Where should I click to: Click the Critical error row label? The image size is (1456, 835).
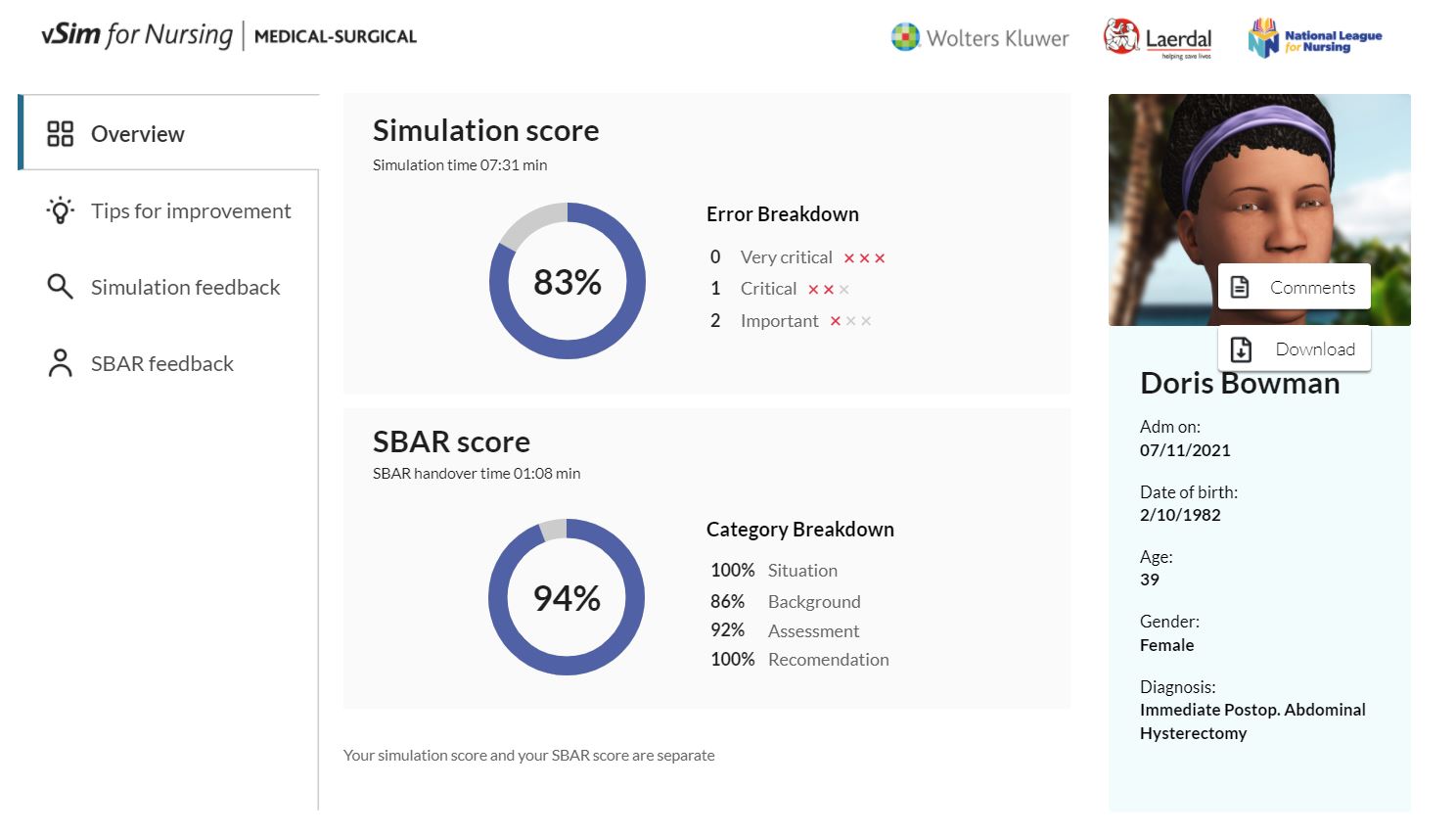point(768,289)
